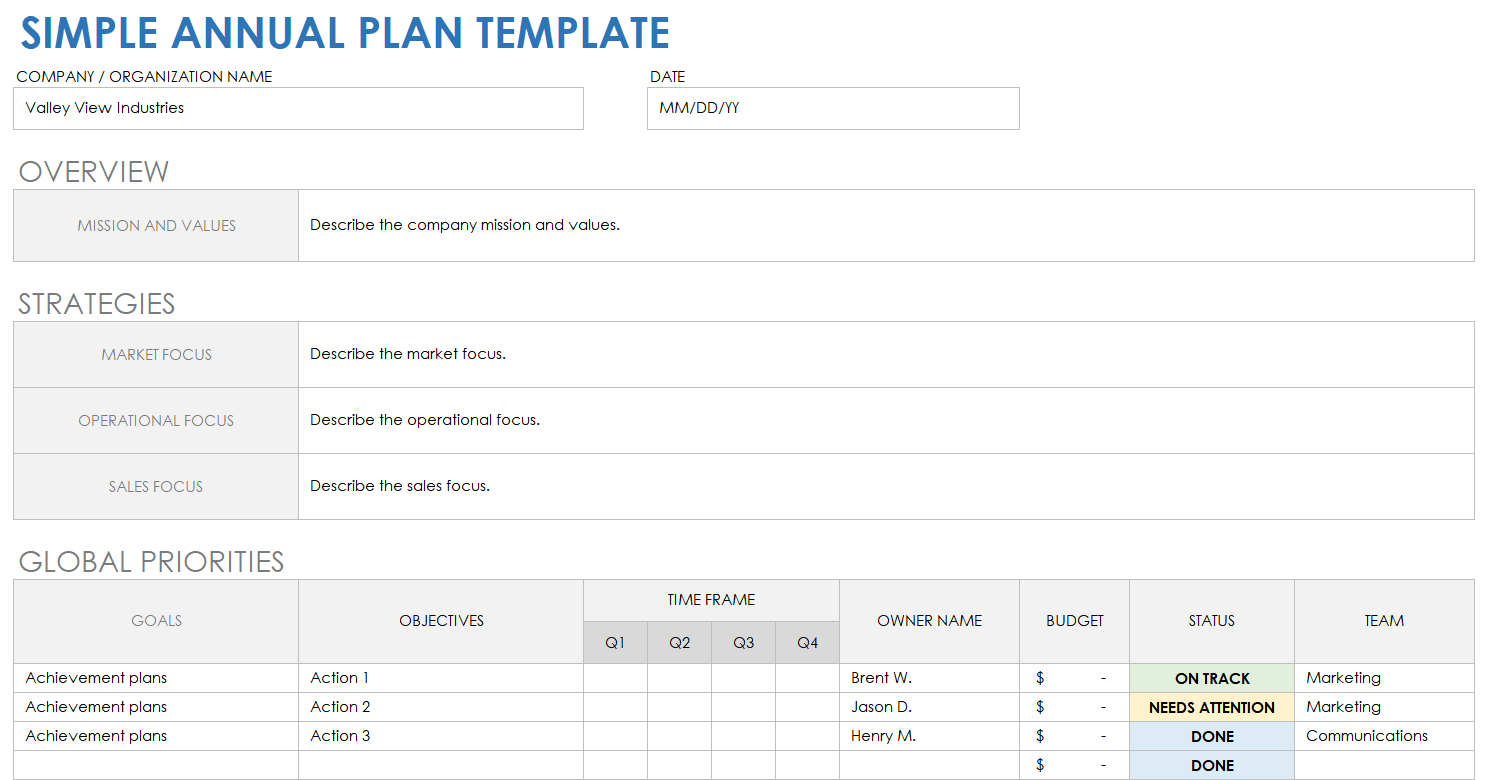Viewport: 1493px width, 780px height.
Task: Select the budget cell for Jason D.
Action: coord(1074,707)
